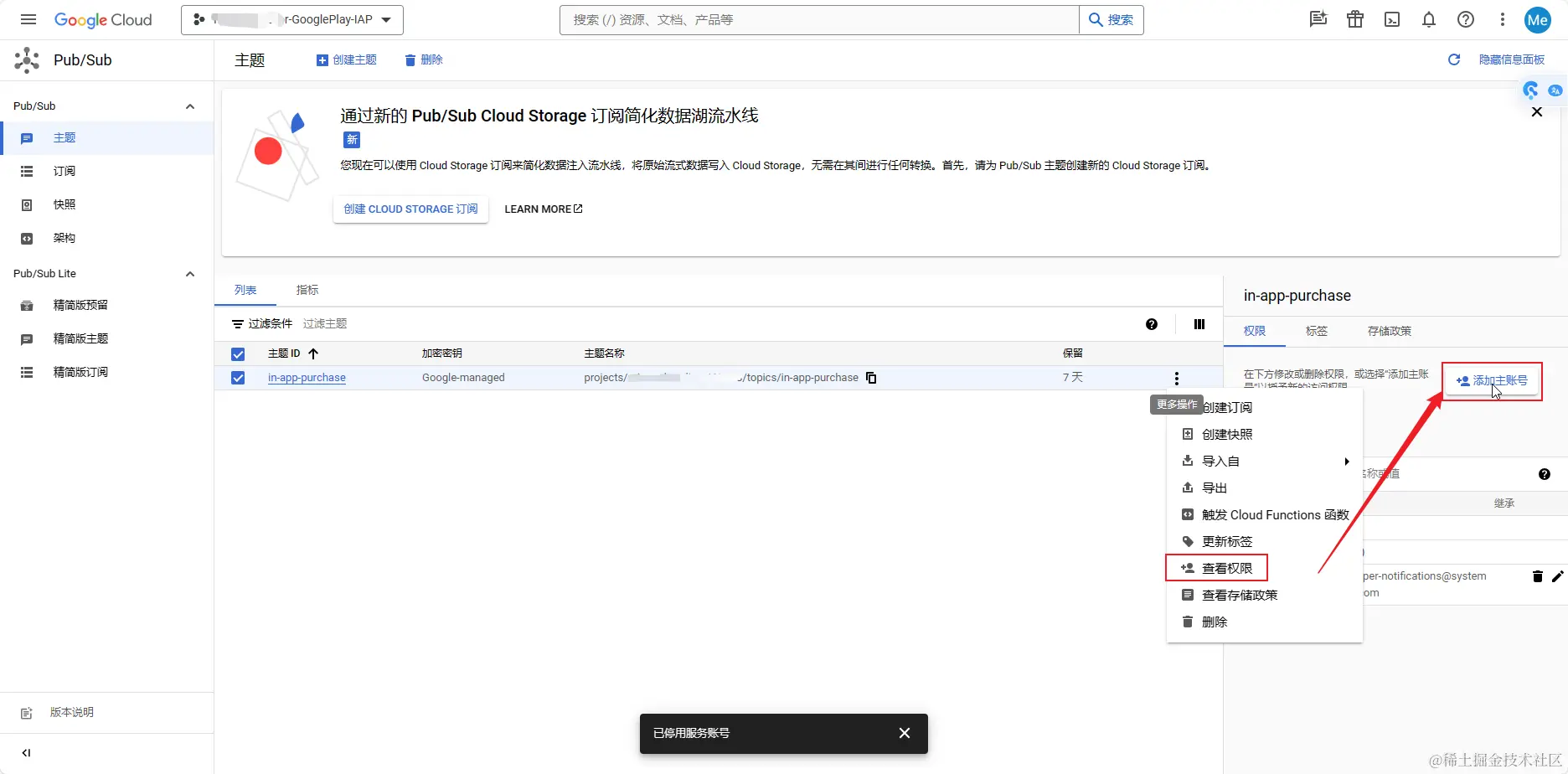Image resolution: width=1568 pixels, height=774 pixels.
Task: Click the 添加主账号 button
Action: click(1492, 380)
